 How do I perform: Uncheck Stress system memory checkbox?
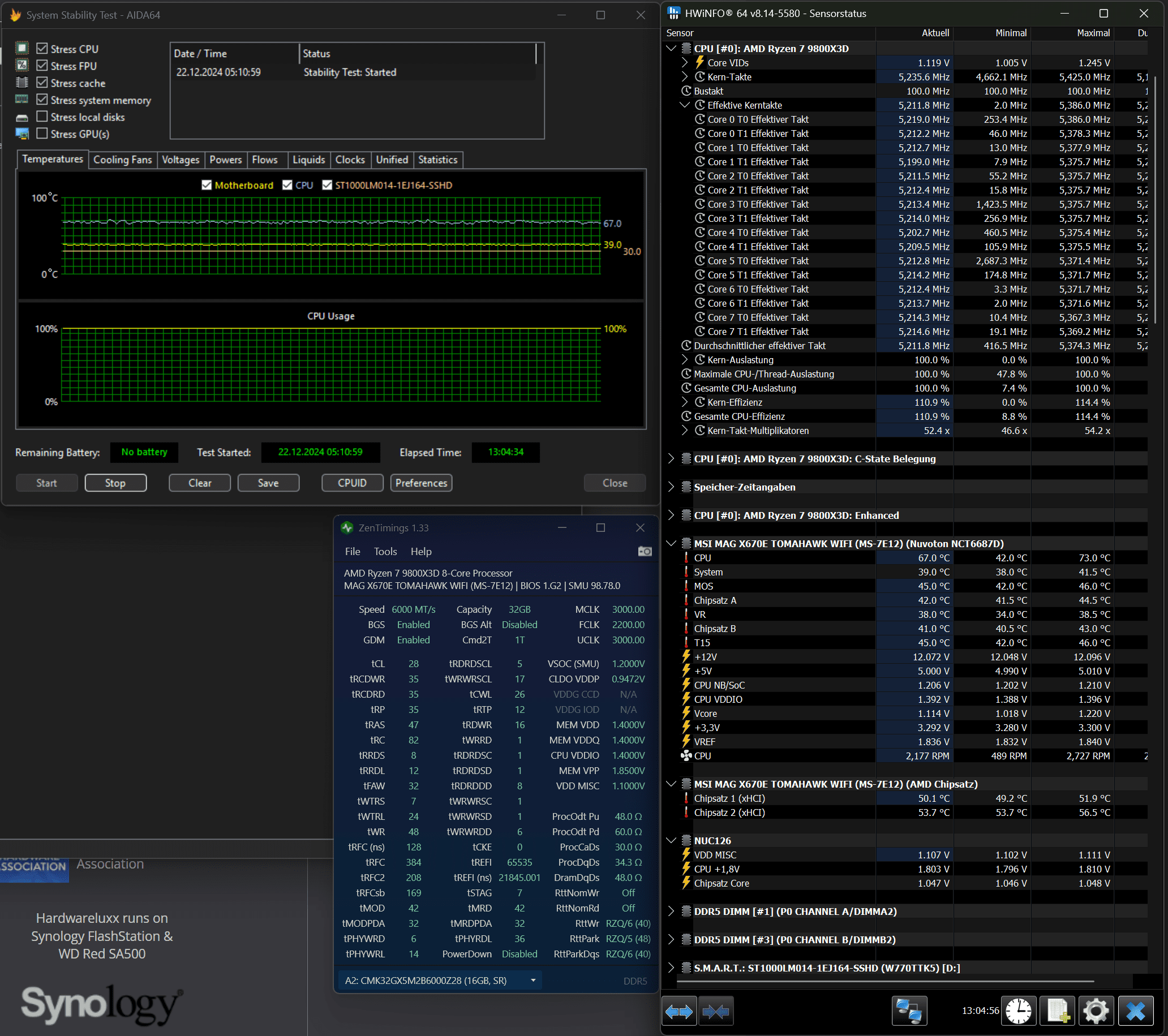point(42,100)
